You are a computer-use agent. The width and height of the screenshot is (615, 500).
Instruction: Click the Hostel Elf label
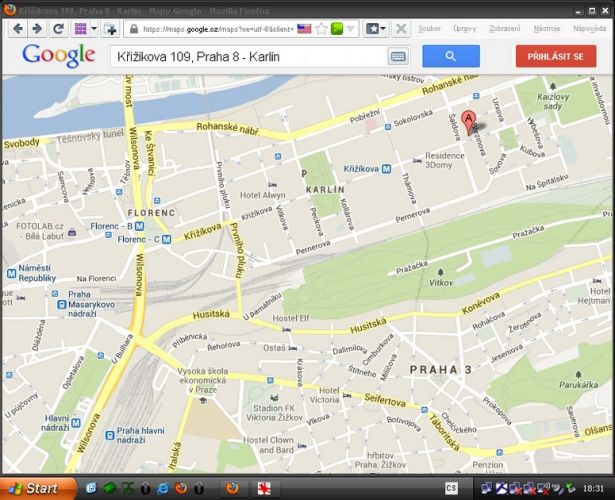click(x=291, y=318)
